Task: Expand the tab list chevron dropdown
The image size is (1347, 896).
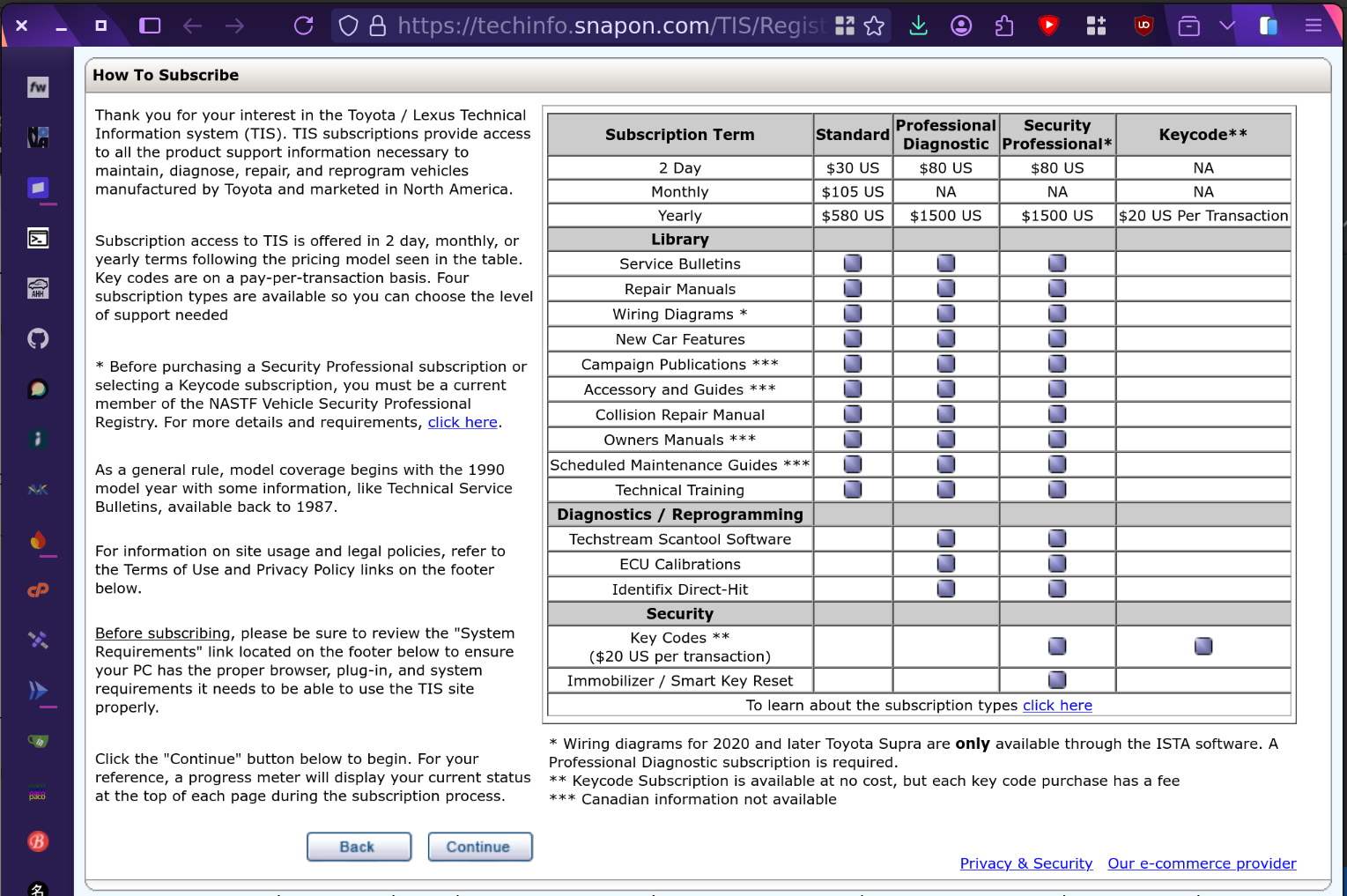Action: click(1227, 26)
